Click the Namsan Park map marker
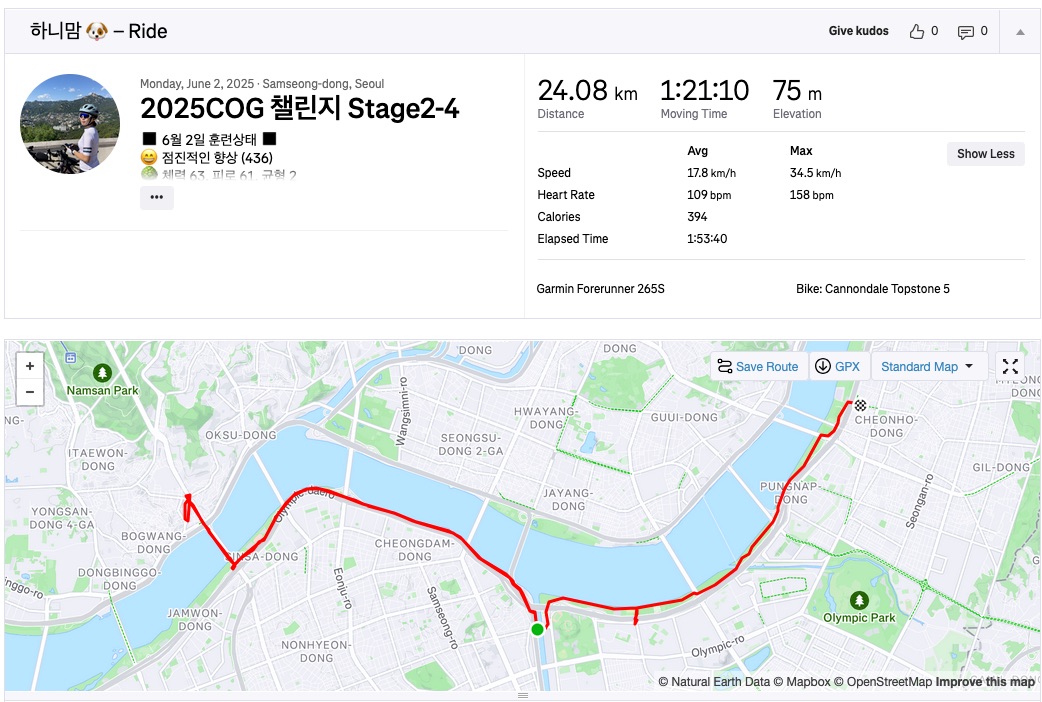 coord(100,373)
